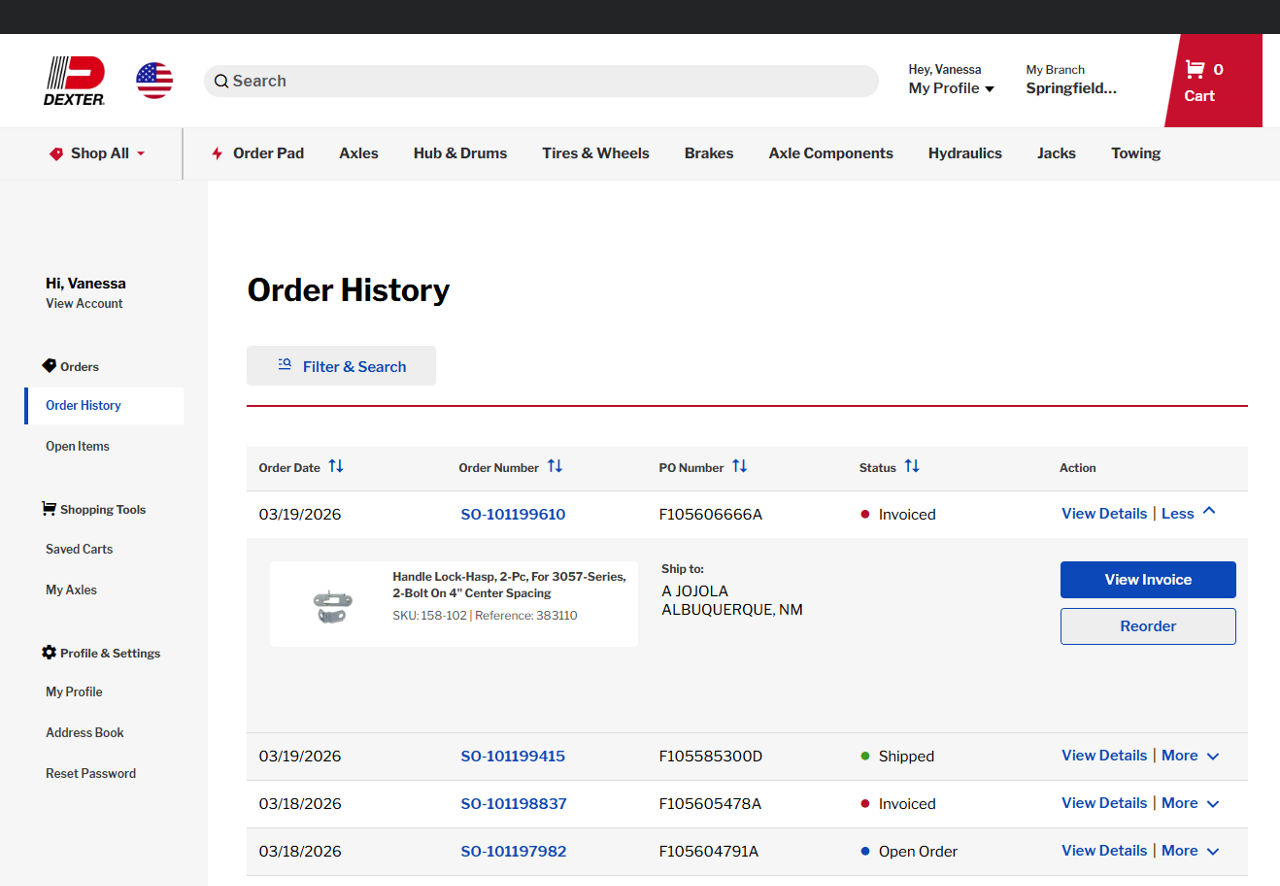Click View Account in sidebar

(x=84, y=303)
